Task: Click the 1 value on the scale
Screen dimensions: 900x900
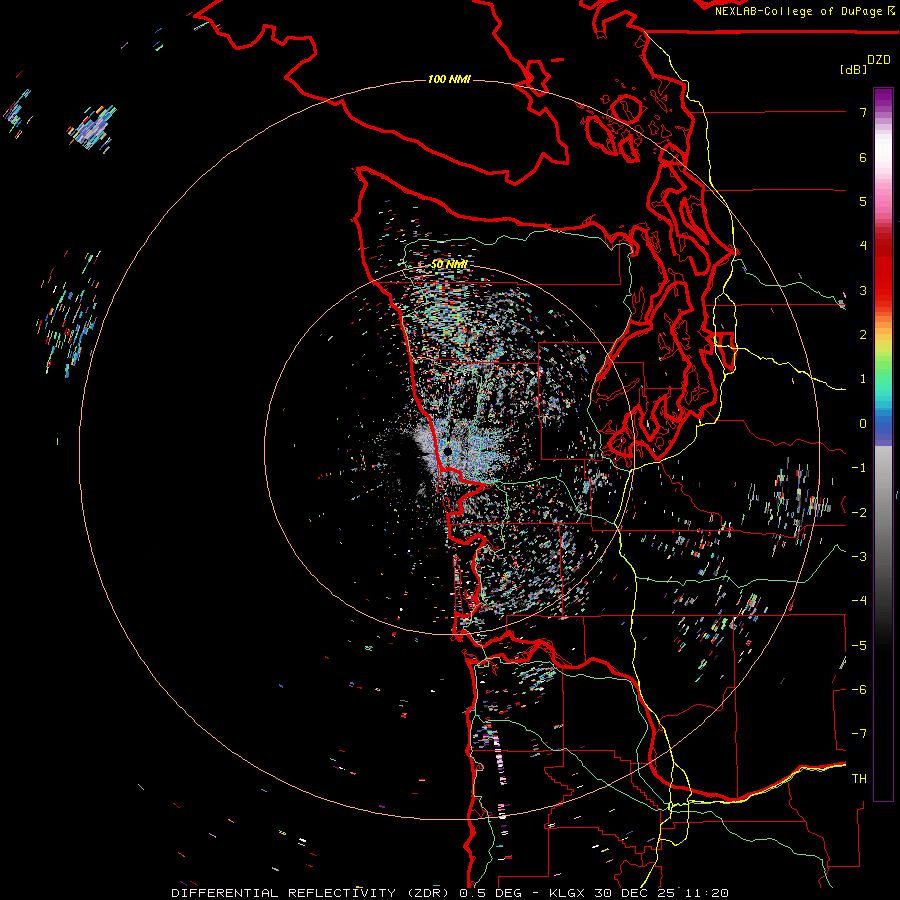Action: pyautogui.click(x=863, y=379)
